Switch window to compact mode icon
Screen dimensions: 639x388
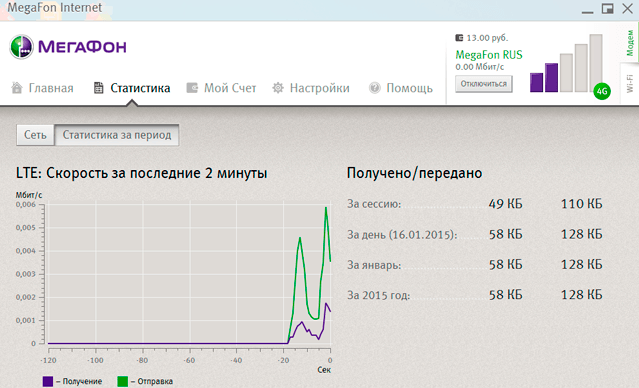pos(608,9)
